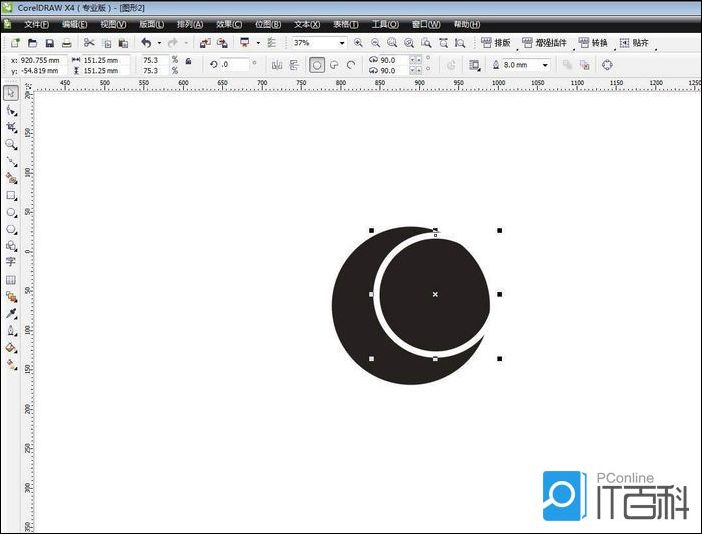Click the 排版 toolbar button

496,43
